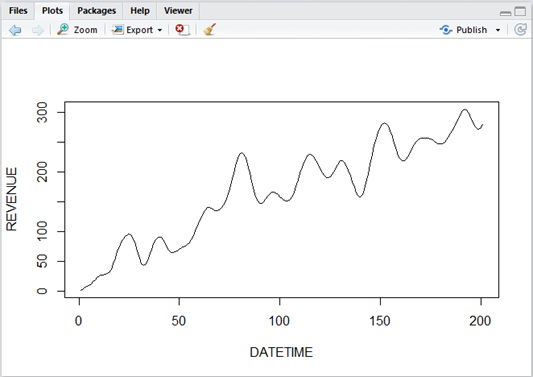533x377 pixels.
Task: Go to previous plot with back arrow
Action: pyautogui.click(x=15, y=30)
